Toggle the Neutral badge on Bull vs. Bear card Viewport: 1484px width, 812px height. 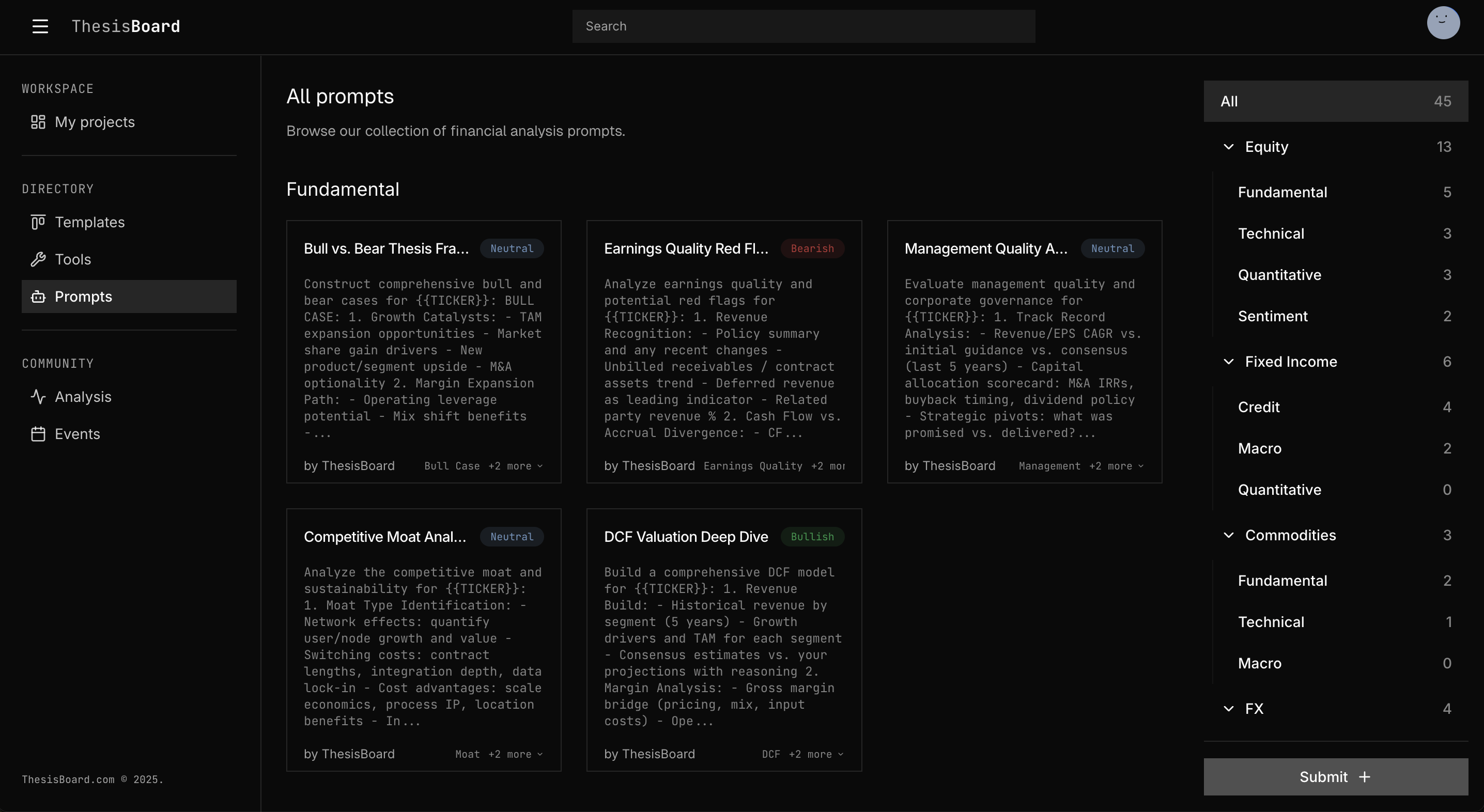coord(512,248)
